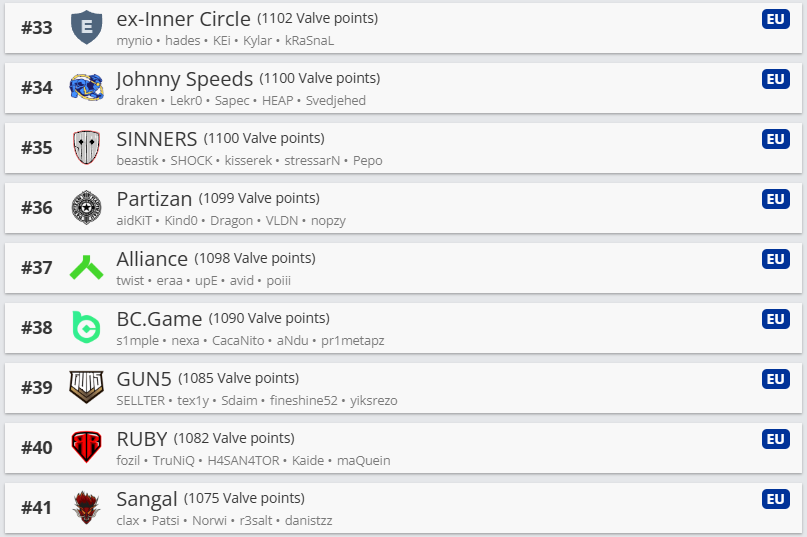Click the SINNERS shield logo
This screenshot has height=537, width=807.
pyautogui.click(x=87, y=148)
